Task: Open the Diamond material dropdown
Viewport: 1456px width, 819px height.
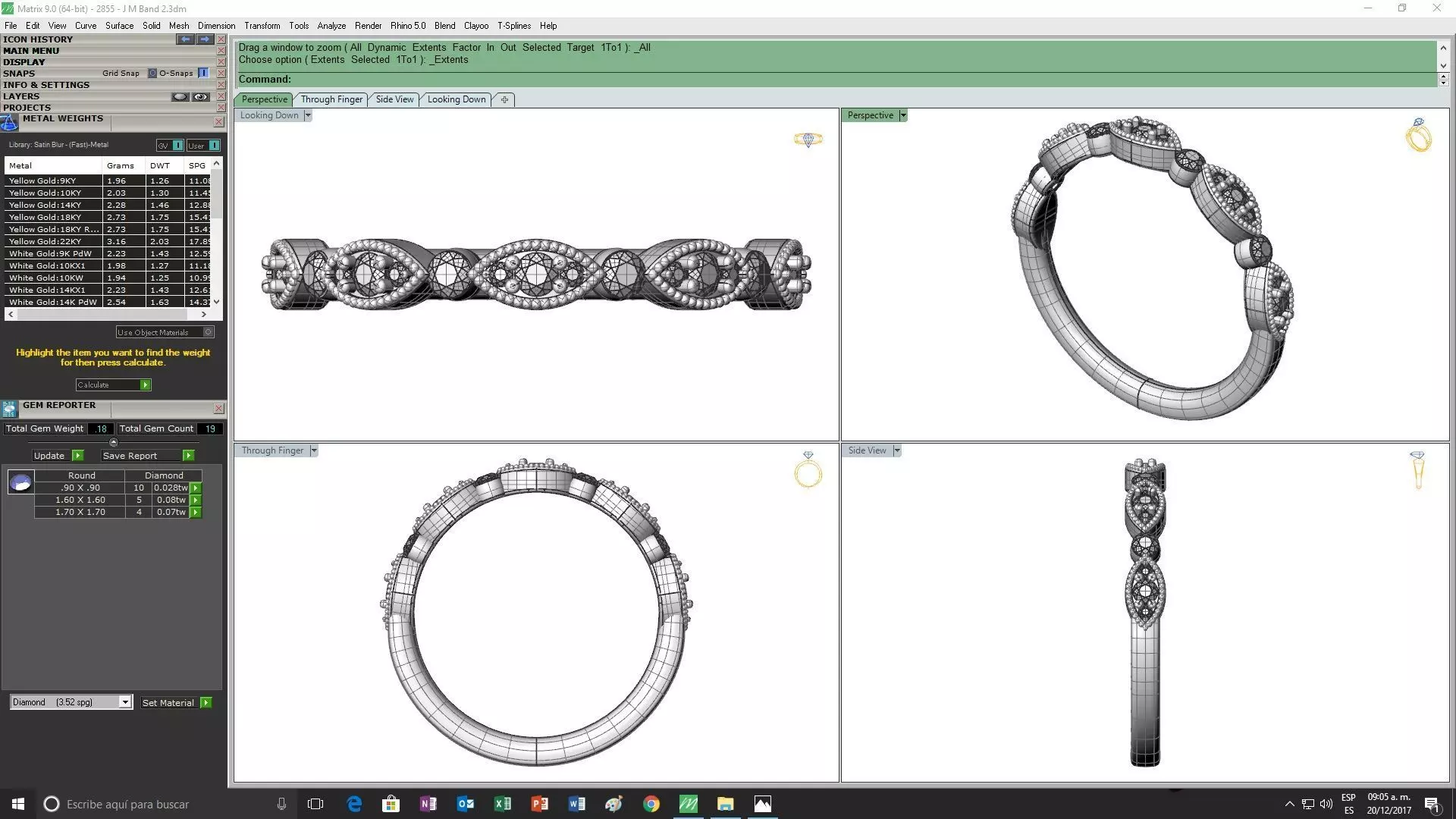Action: pyautogui.click(x=125, y=702)
